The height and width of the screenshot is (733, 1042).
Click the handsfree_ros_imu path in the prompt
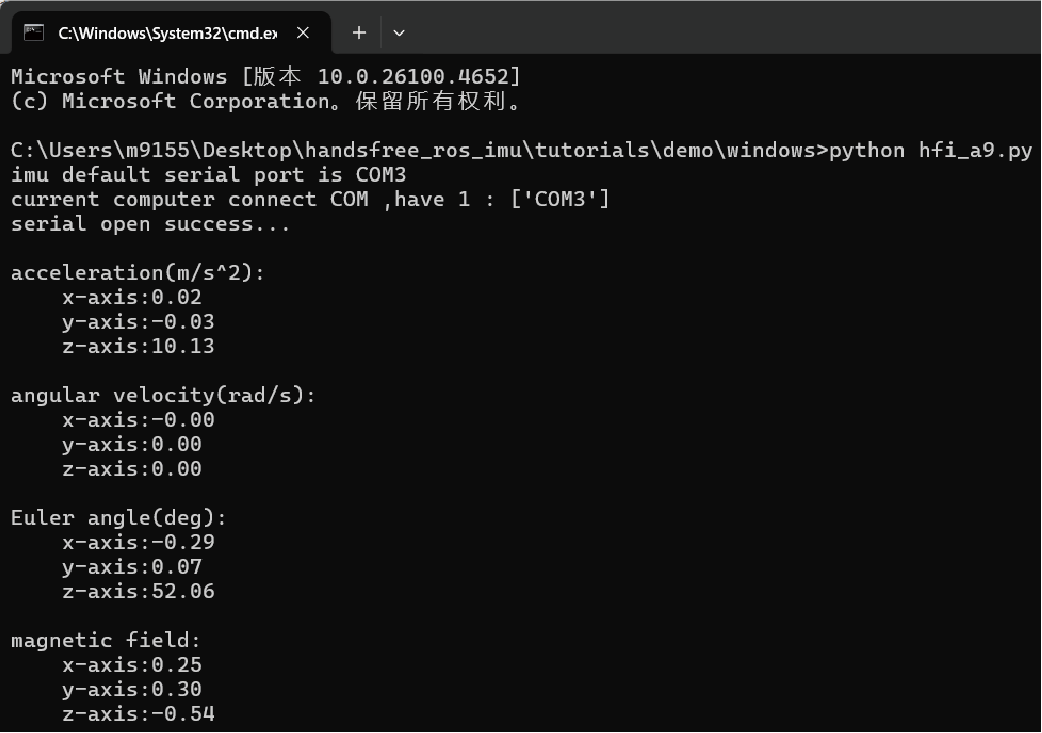pos(415,151)
